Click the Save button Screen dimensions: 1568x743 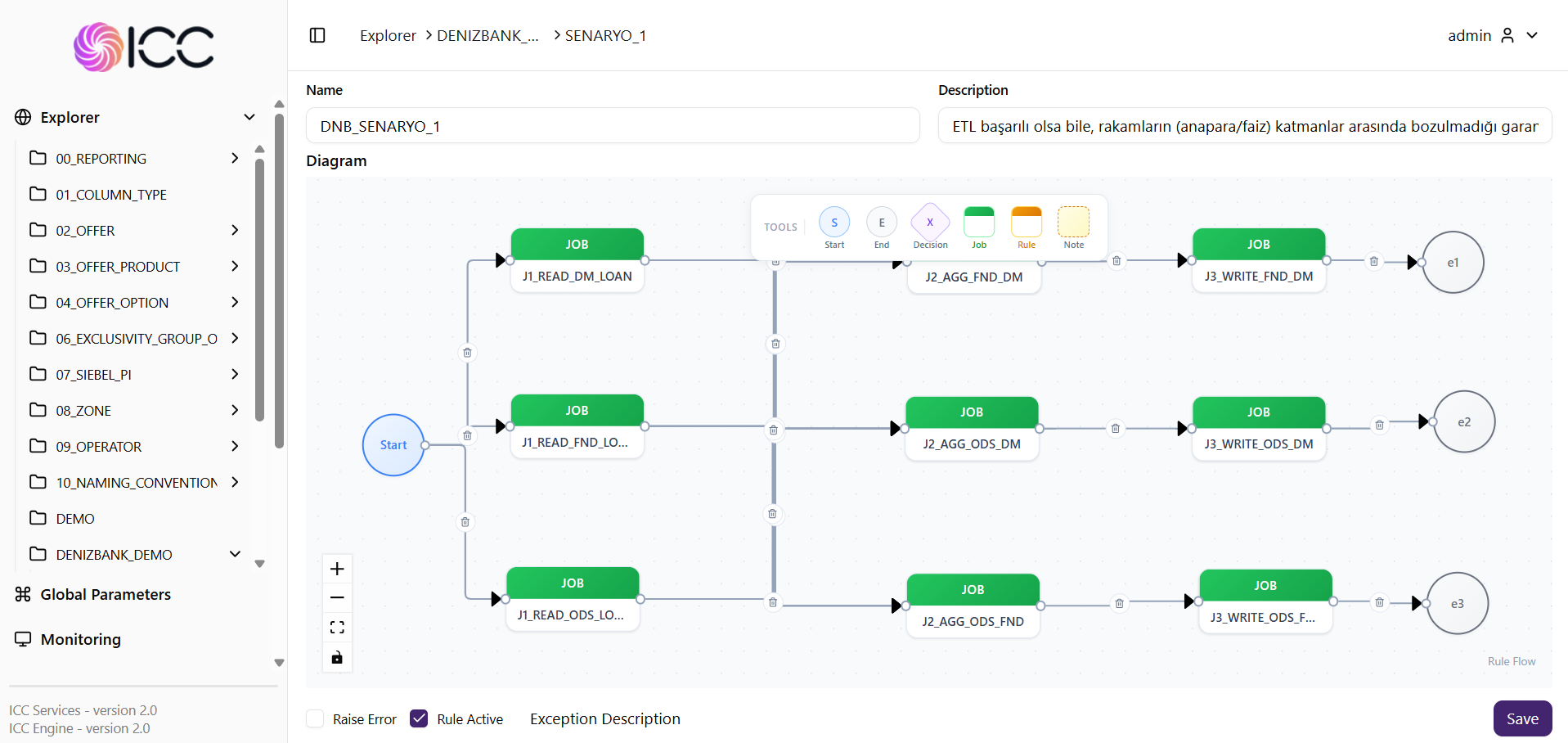[x=1521, y=718]
